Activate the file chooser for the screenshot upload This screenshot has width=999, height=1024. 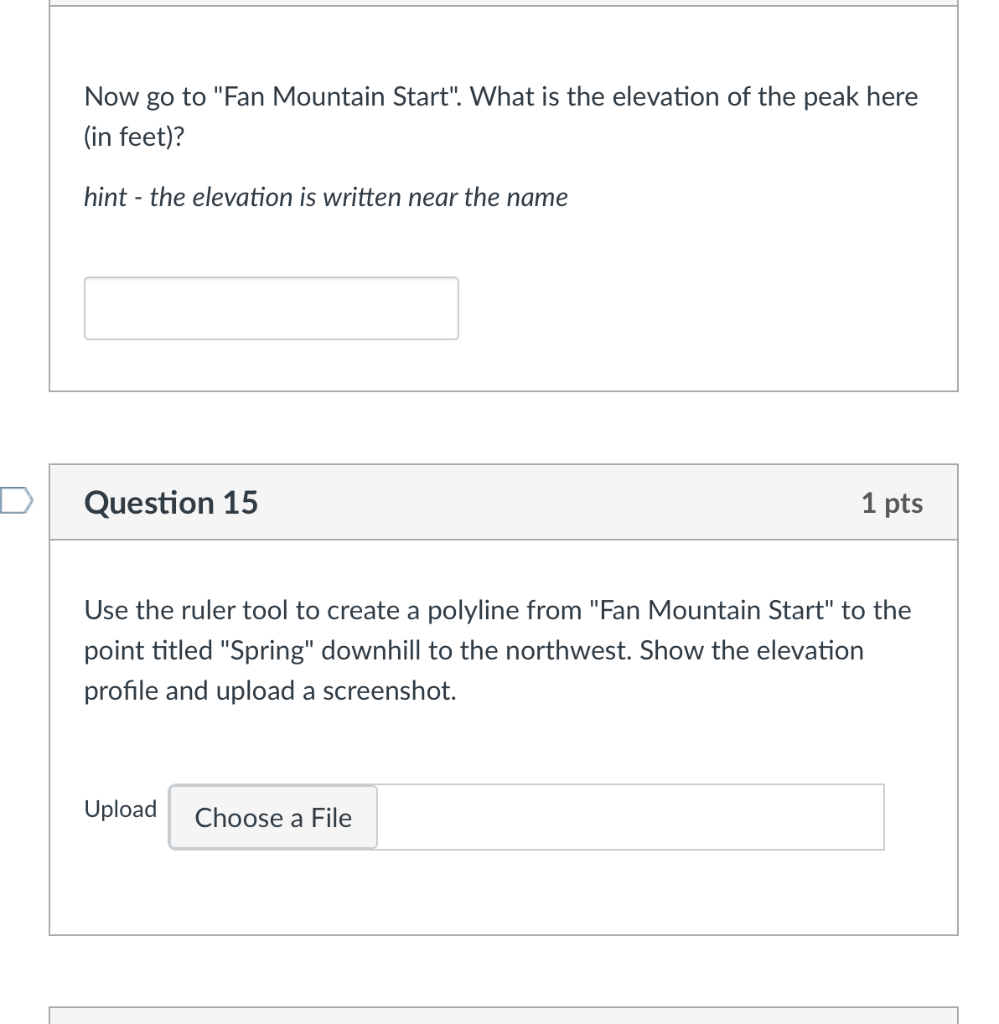[x=272, y=817]
